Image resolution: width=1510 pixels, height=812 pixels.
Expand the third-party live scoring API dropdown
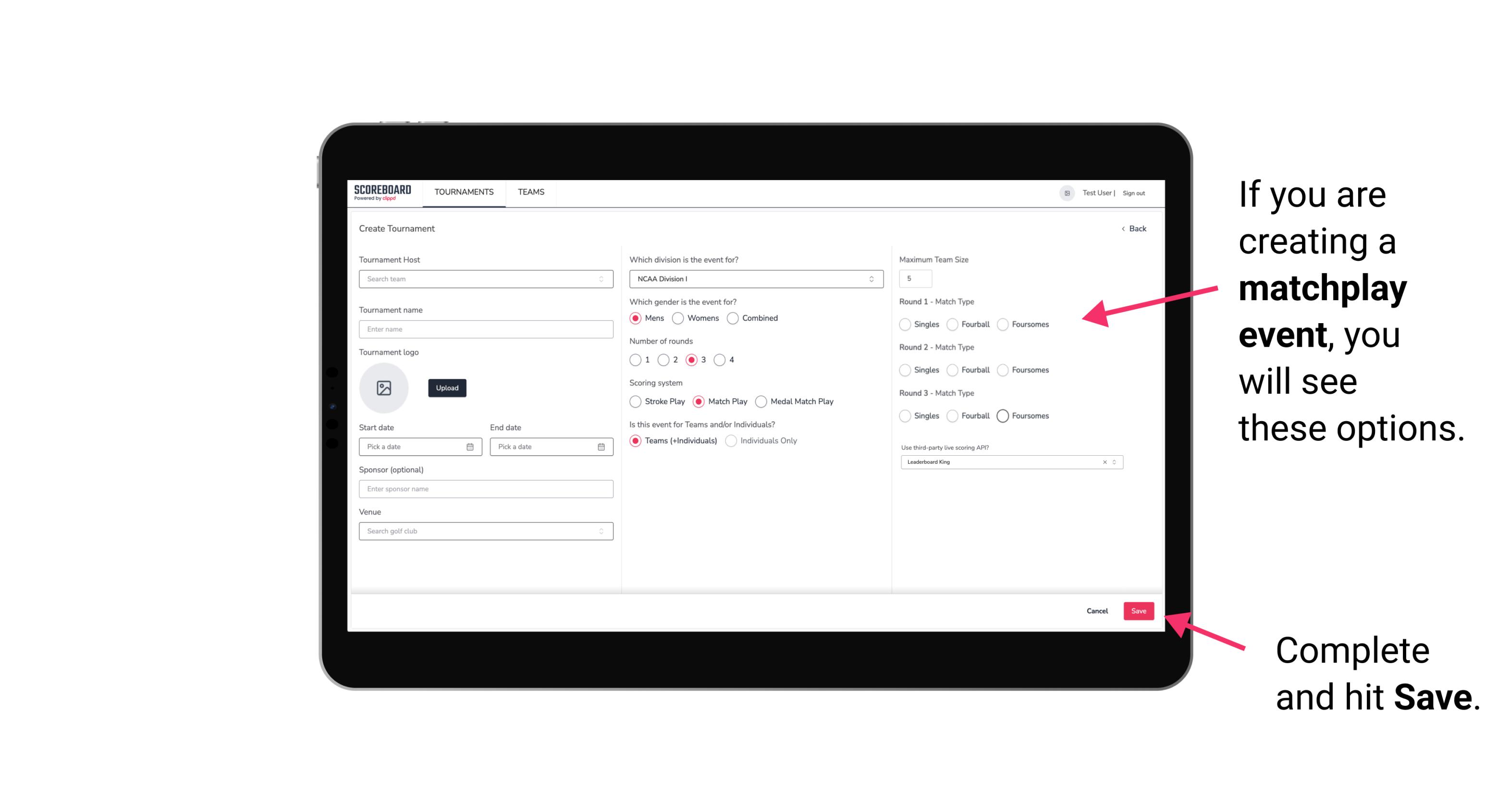[1114, 462]
